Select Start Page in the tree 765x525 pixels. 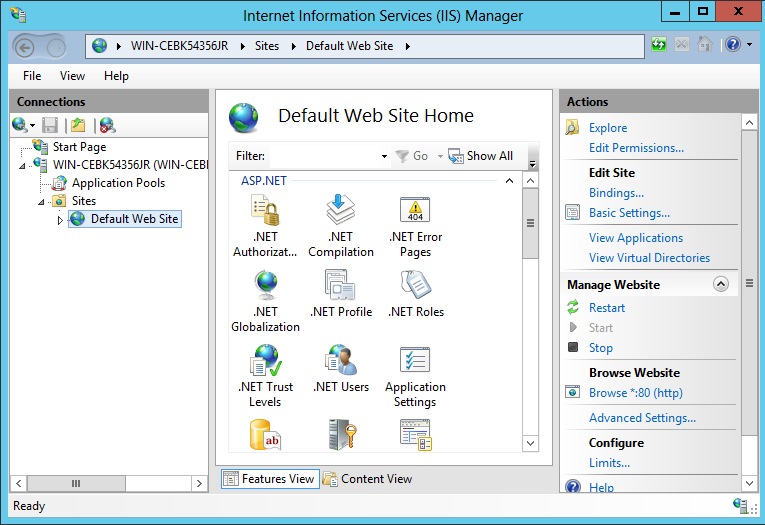(79, 147)
